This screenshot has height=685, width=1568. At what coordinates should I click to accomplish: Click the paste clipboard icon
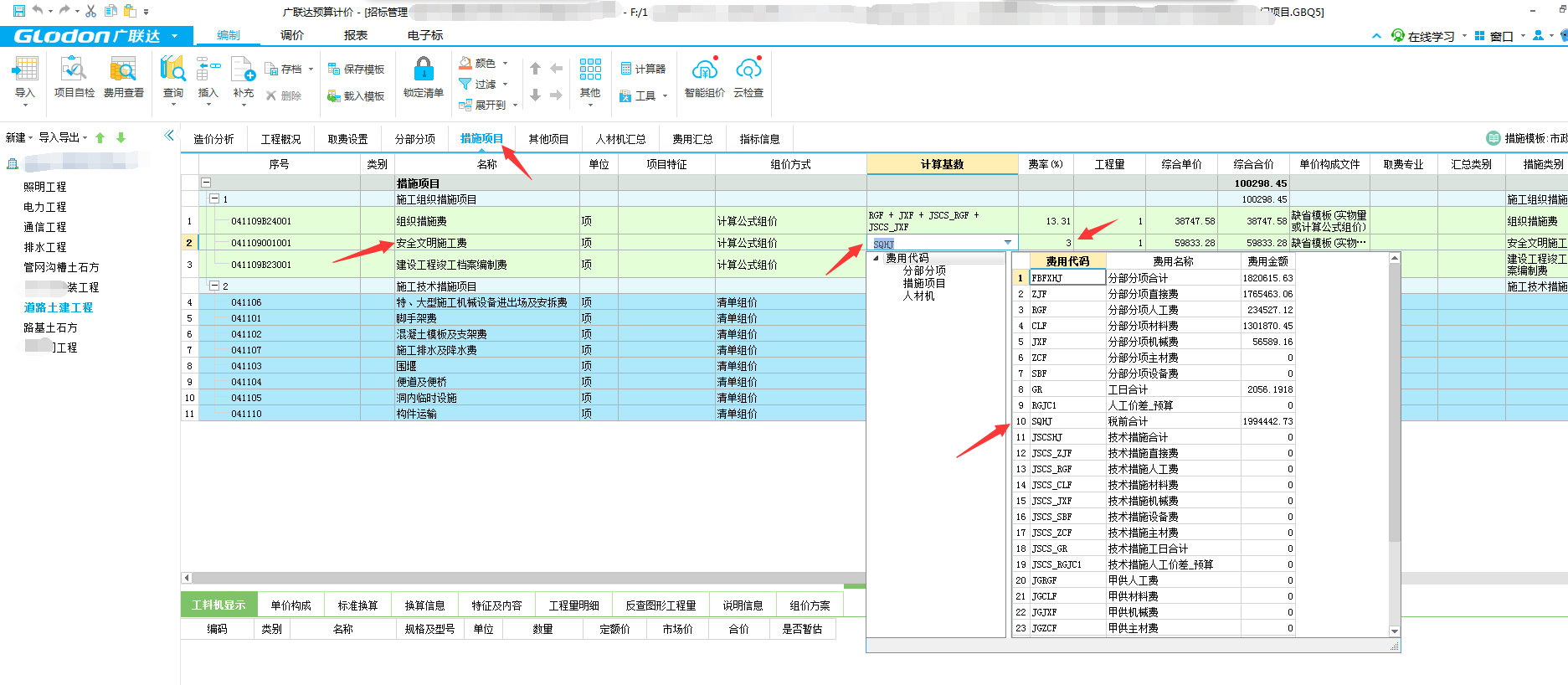click(x=130, y=11)
